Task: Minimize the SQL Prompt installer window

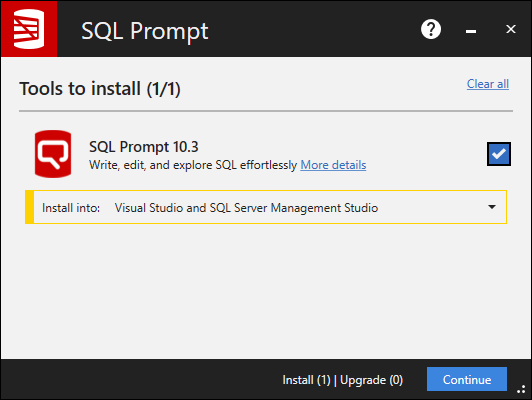Action: [471, 31]
